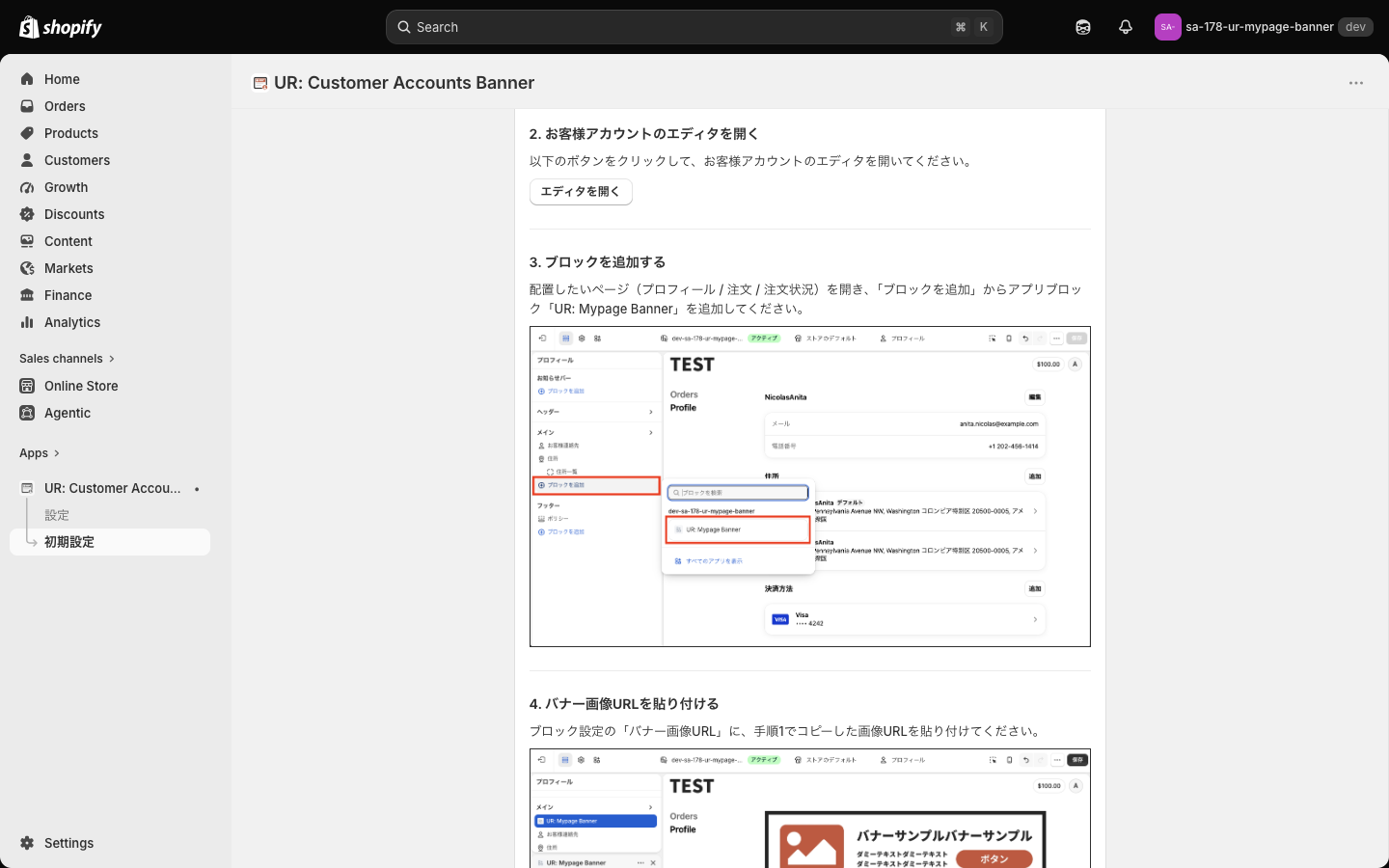The image size is (1389, 868).
Task: Open UR: Customer Accou... app
Action: tap(112, 488)
